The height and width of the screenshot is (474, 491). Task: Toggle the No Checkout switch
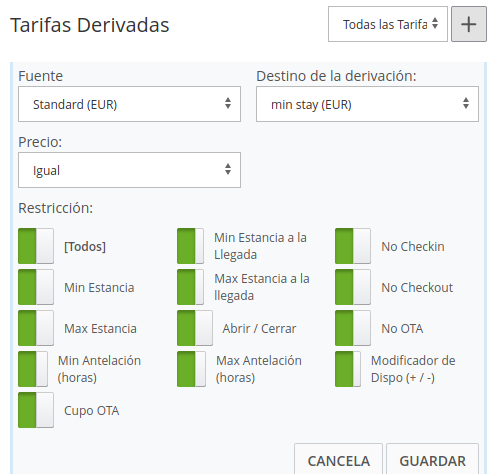tap(353, 287)
